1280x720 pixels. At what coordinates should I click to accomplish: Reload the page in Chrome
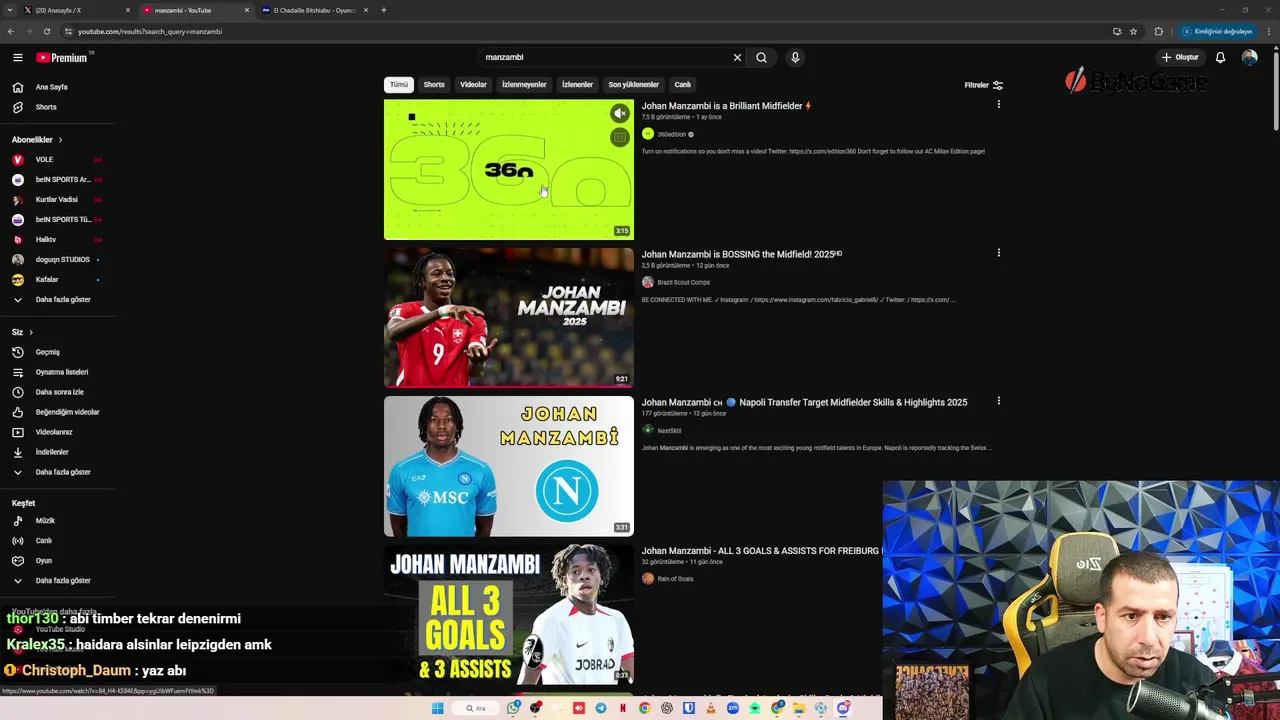point(46,31)
